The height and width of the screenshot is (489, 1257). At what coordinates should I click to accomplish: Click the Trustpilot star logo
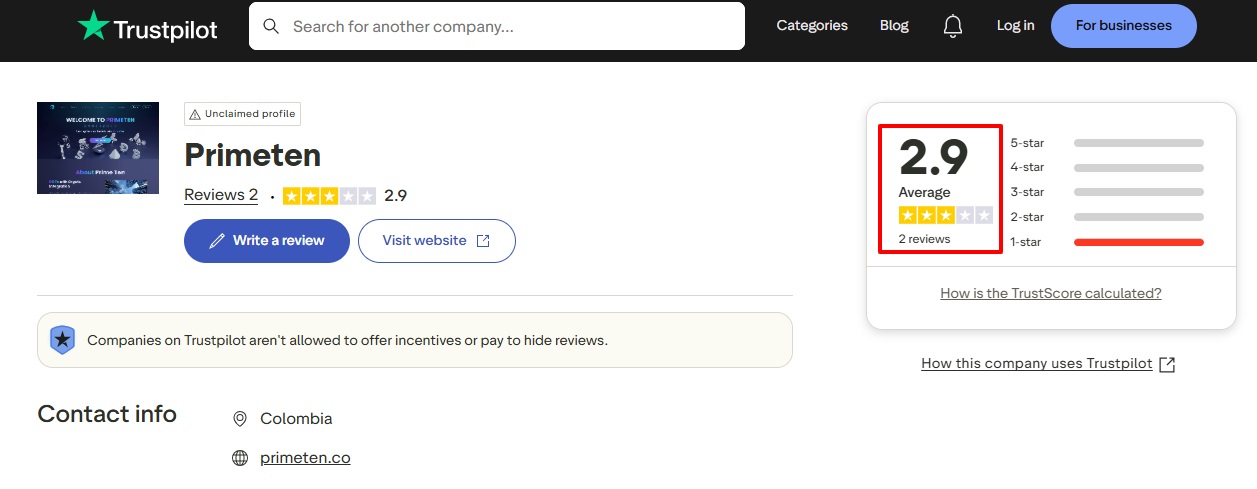[94, 27]
